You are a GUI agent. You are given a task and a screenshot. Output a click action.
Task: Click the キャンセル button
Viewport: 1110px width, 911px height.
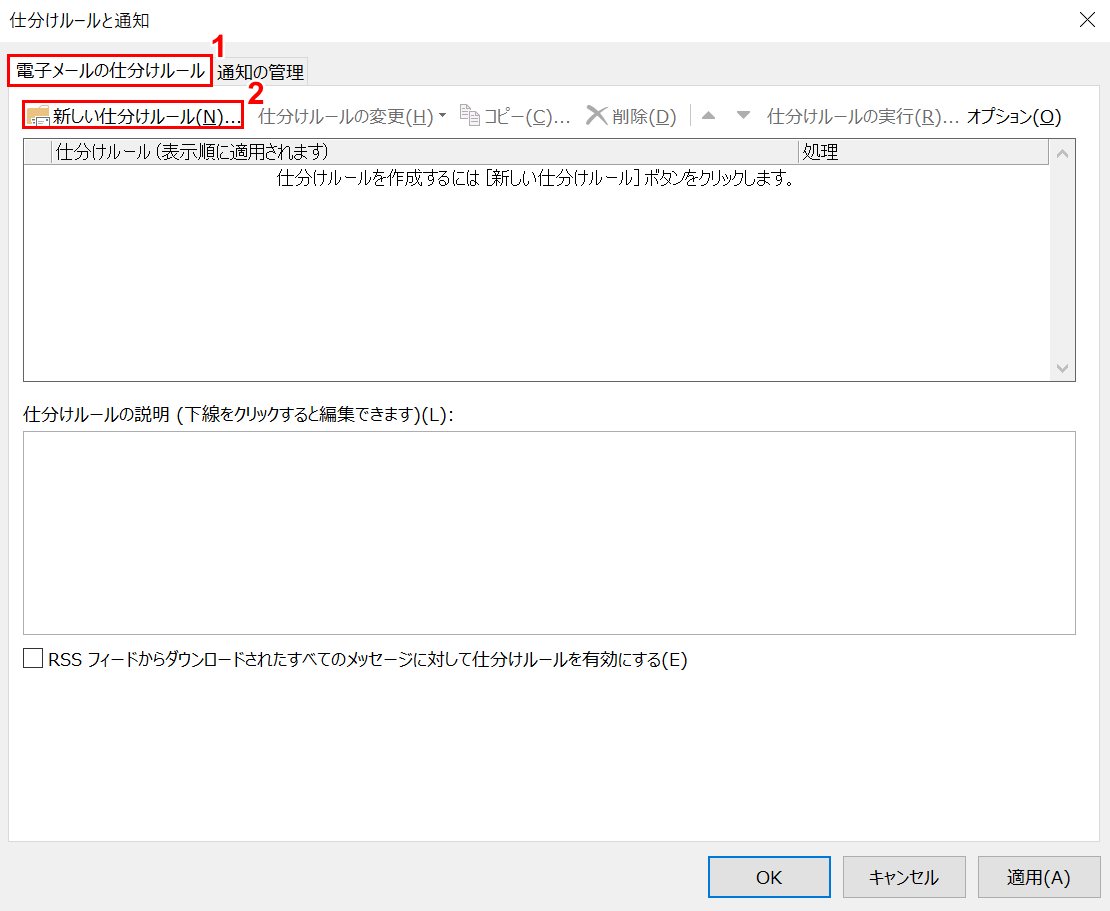[903, 877]
